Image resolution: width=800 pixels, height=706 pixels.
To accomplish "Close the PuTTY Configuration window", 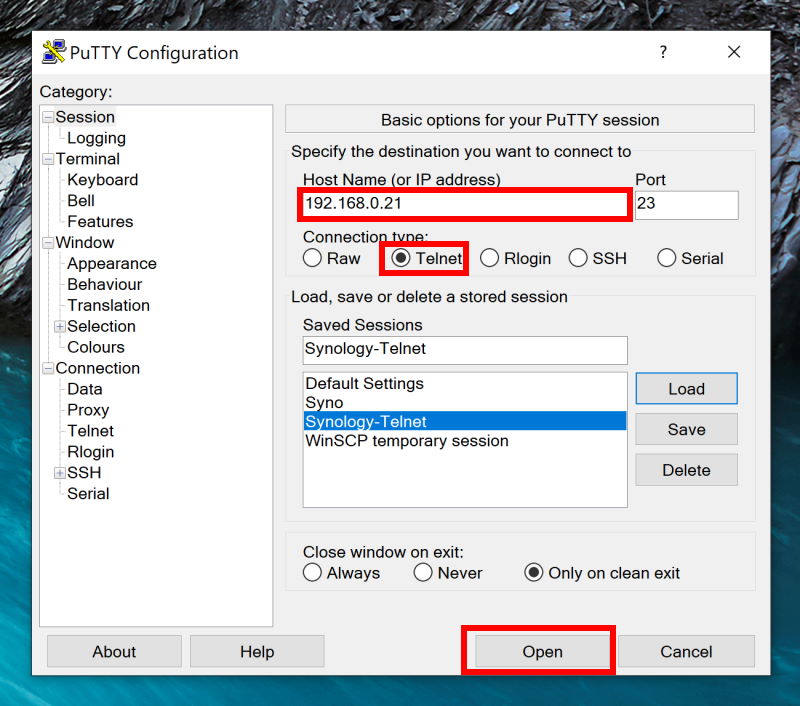I will tap(734, 52).
